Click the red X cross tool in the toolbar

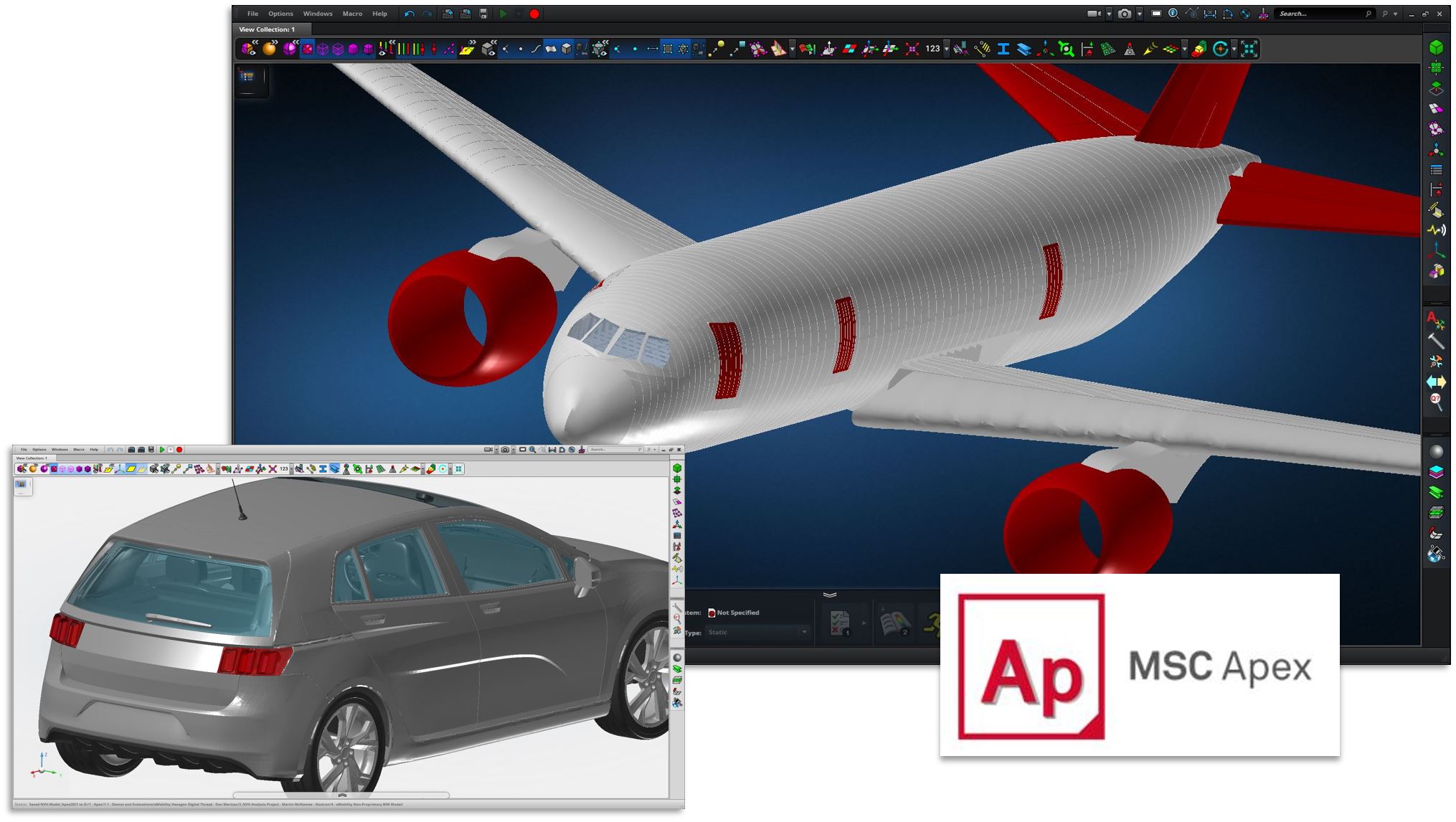912,49
